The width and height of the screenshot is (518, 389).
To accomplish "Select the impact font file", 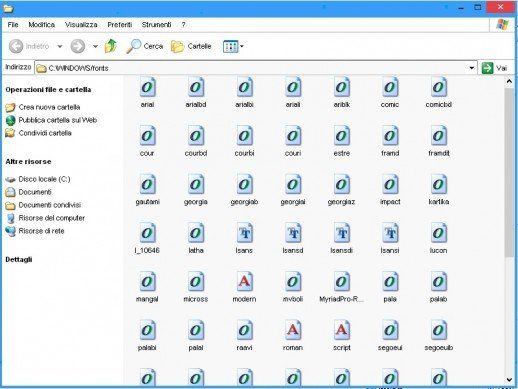I will point(390,190).
